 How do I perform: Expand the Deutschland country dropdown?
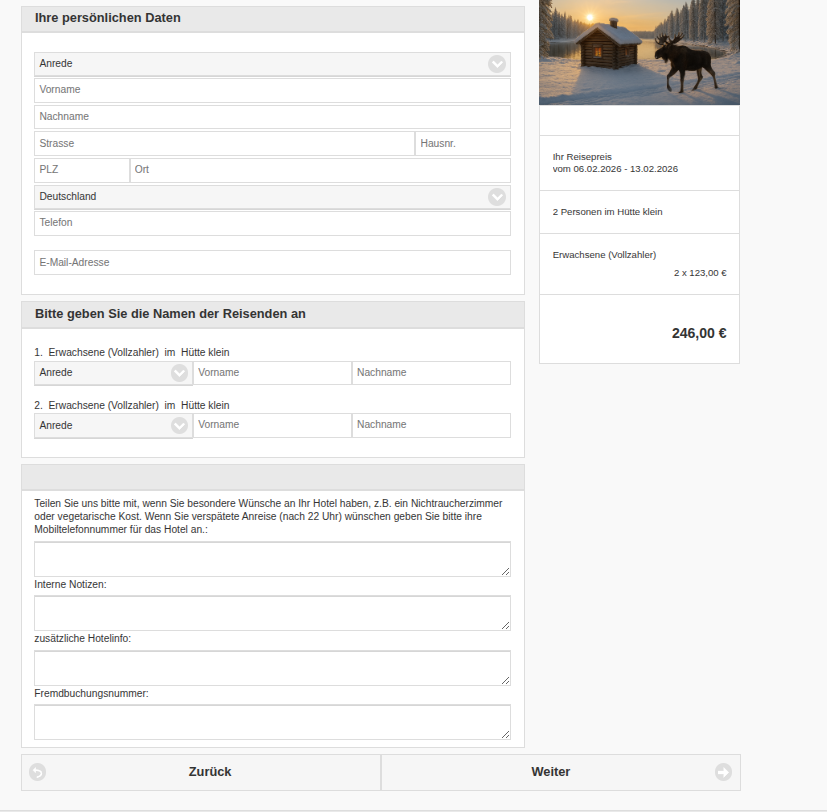tap(272, 197)
